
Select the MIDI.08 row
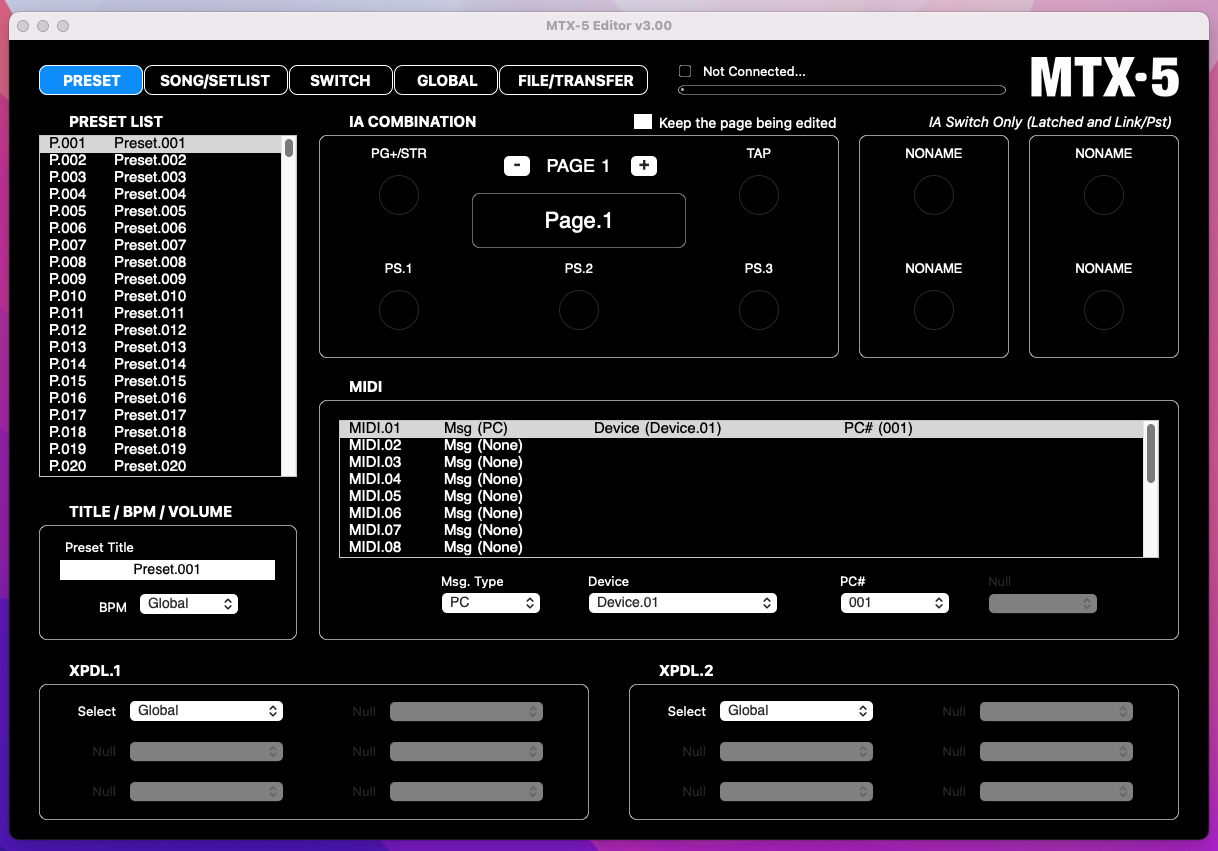pyautogui.click(x=742, y=547)
